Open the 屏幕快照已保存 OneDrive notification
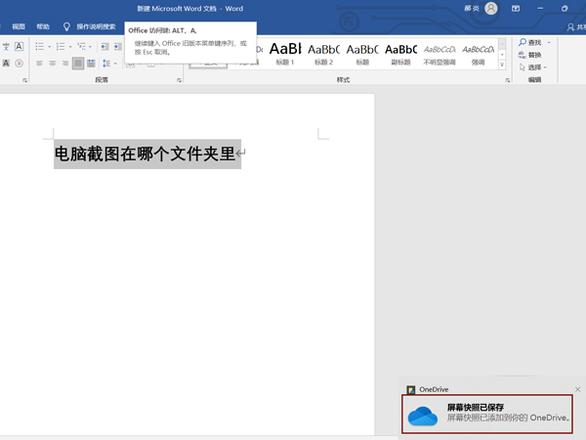The image size is (586, 440). point(487,414)
